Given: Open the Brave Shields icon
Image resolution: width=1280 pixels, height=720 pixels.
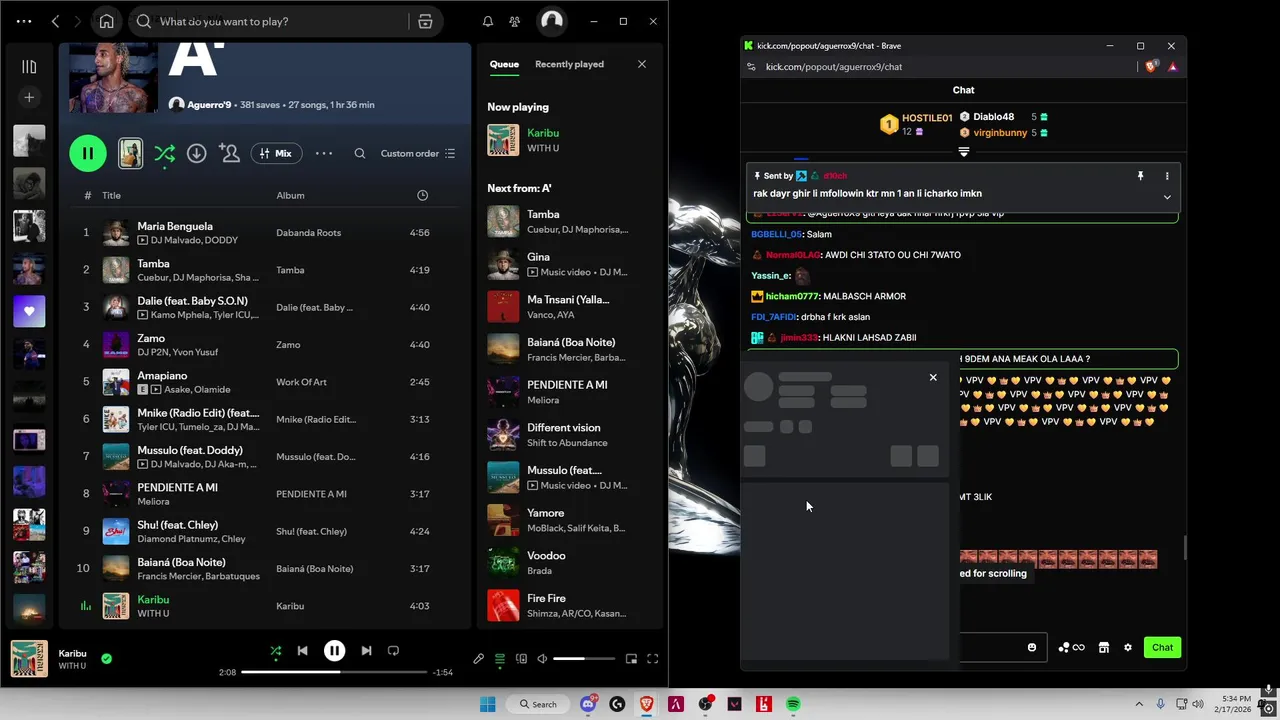Looking at the screenshot, I should point(1151,67).
